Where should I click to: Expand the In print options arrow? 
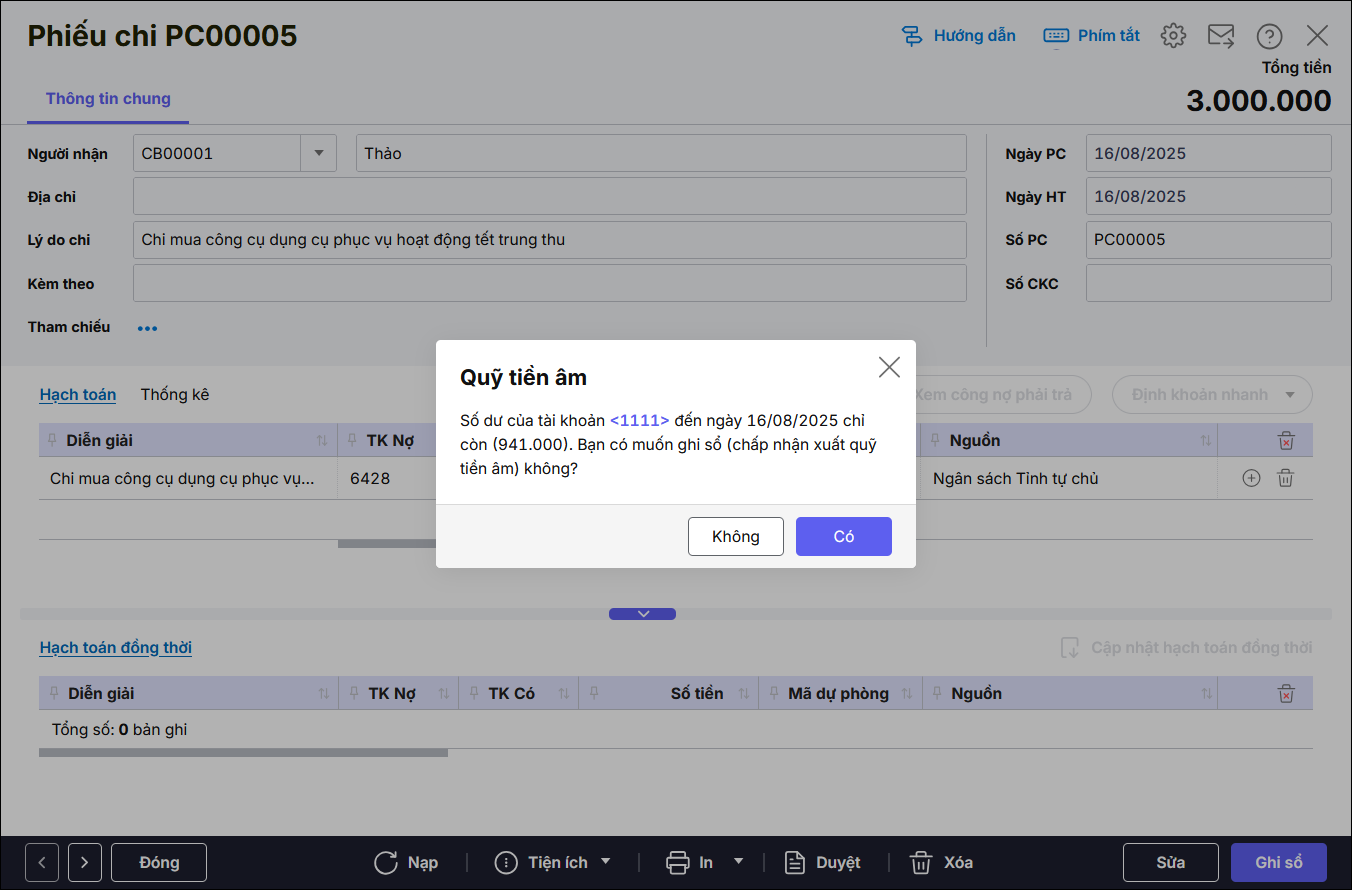point(739,862)
